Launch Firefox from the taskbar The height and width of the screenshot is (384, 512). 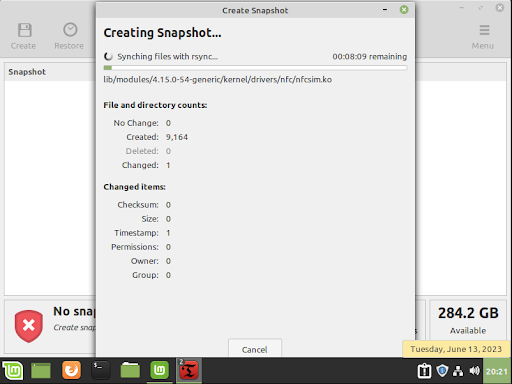tap(71, 370)
